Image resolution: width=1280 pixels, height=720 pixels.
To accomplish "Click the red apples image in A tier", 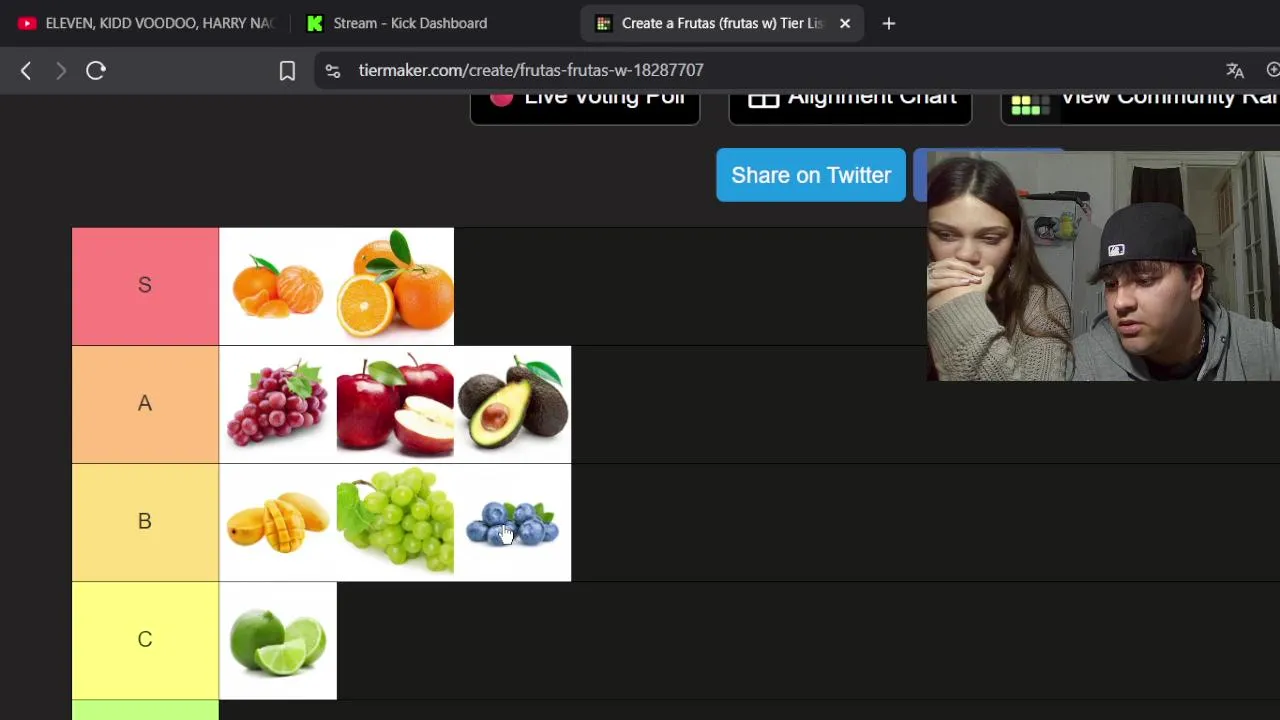I will click(395, 404).
